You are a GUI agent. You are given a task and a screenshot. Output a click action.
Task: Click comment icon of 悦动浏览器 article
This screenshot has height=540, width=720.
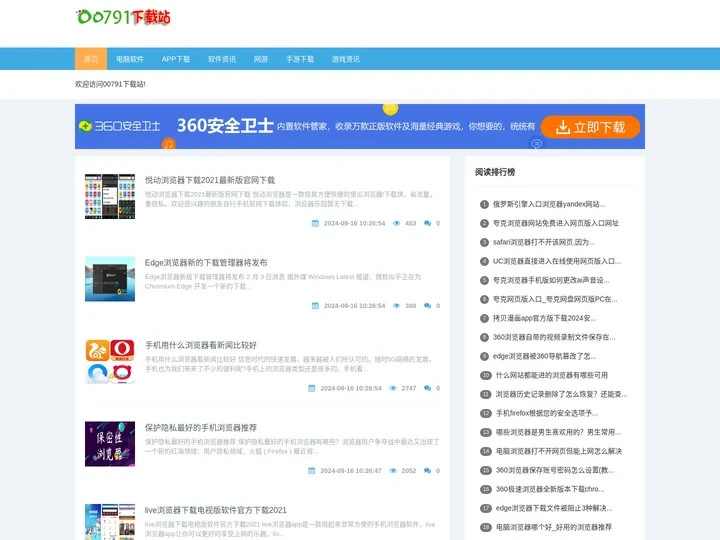click(x=428, y=223)
